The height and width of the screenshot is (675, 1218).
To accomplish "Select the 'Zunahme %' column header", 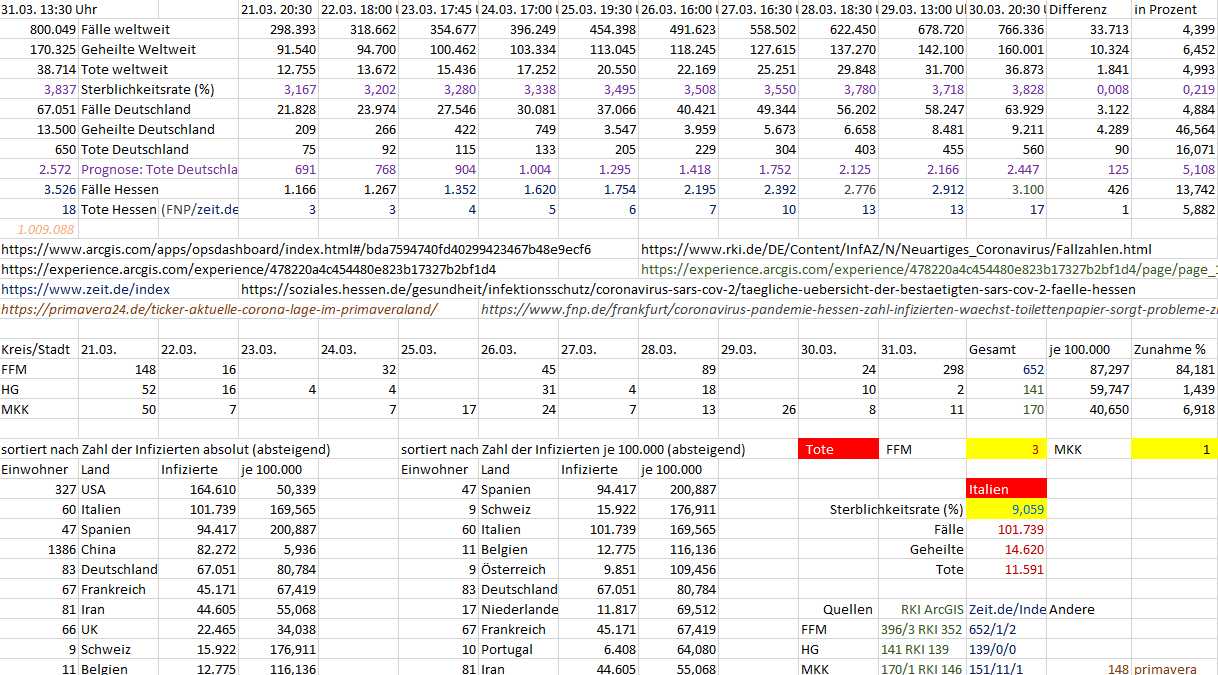I will [1169, 349].
